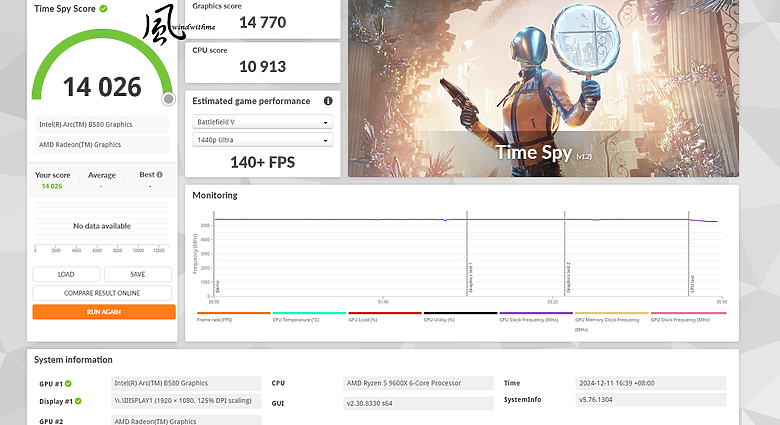Screen dimensions: 780x425
Task: Click the gray knob at gauge end
Action: pos(169,99)
